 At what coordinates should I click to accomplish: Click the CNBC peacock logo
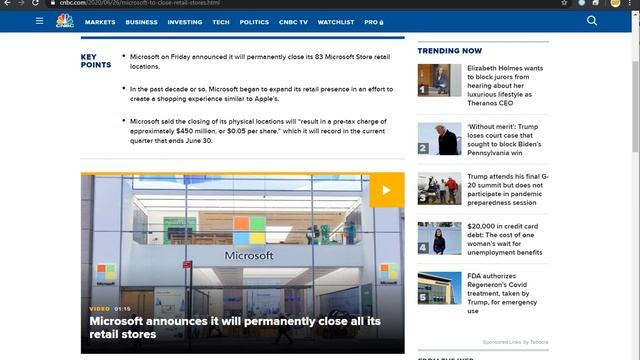(65, 21)
